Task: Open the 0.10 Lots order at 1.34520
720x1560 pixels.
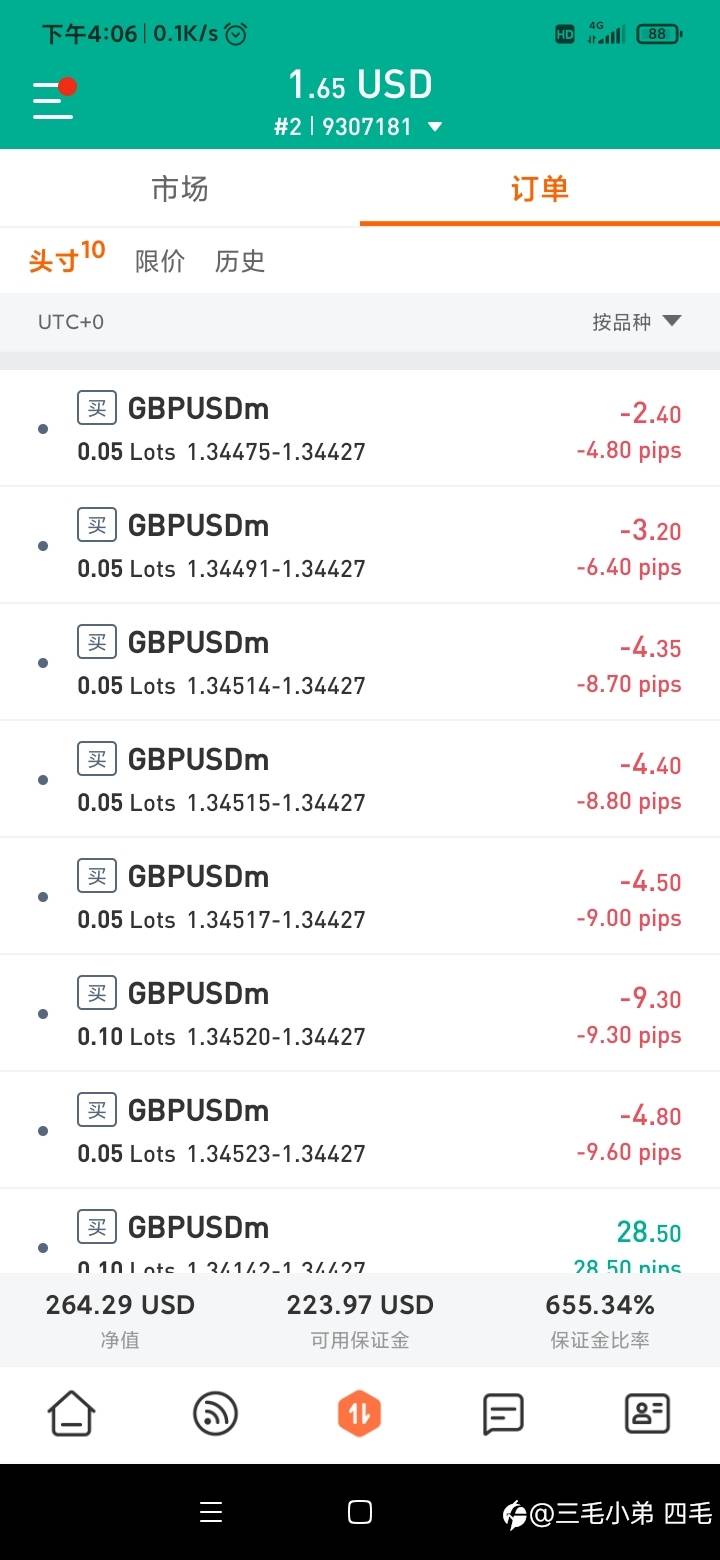Action: click(360, 1013)
